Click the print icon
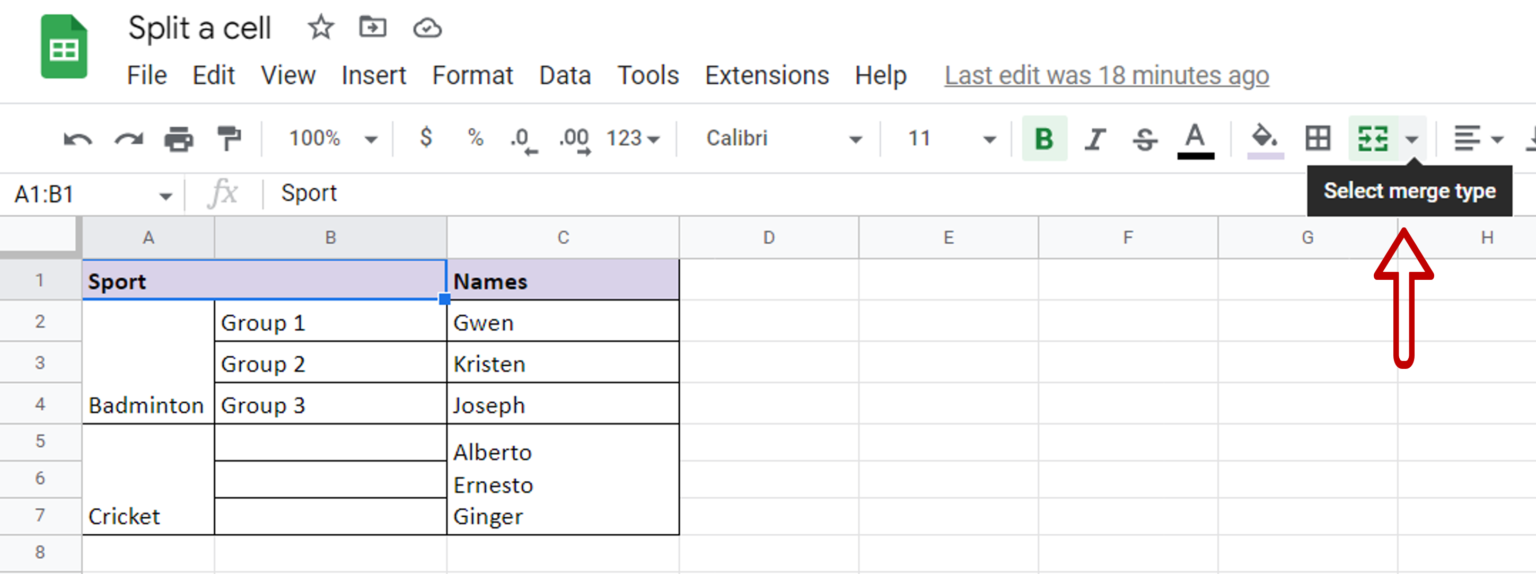Screen dimensions: 1536x574 pyautogui.click(x=178, y=139)
